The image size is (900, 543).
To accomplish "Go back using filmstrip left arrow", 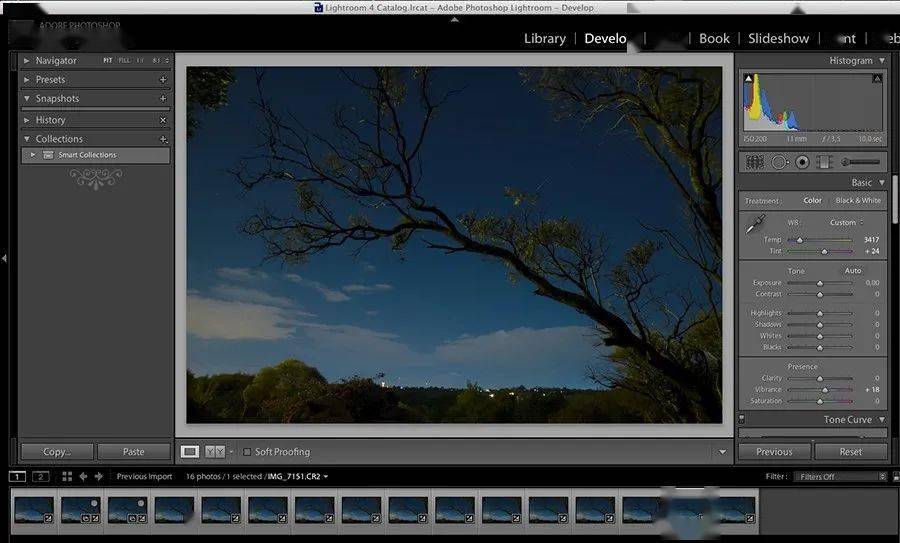I will pos(83,476).
